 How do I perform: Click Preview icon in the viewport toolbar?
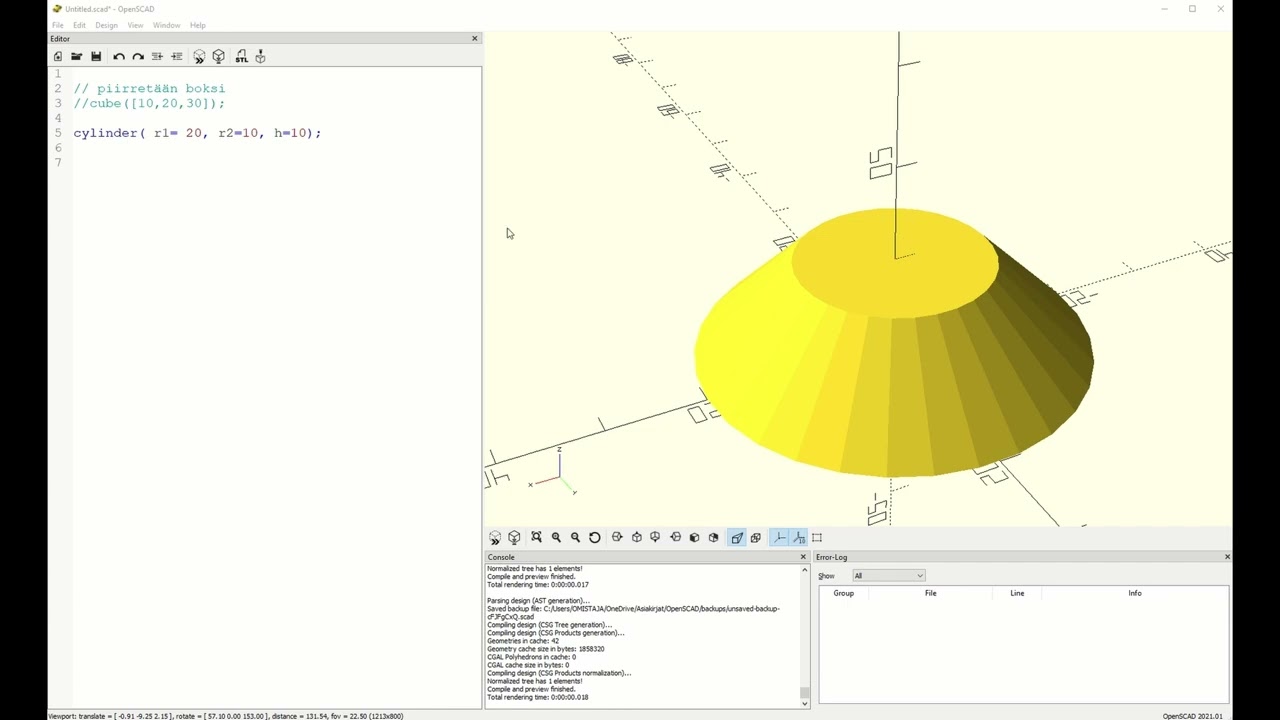[x=495, y=538]
